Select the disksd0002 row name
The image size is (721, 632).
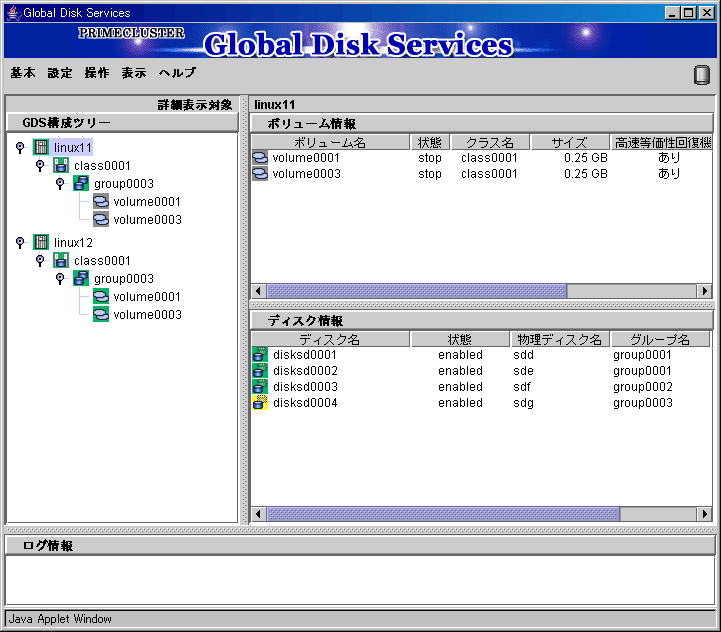coord(305,371)
